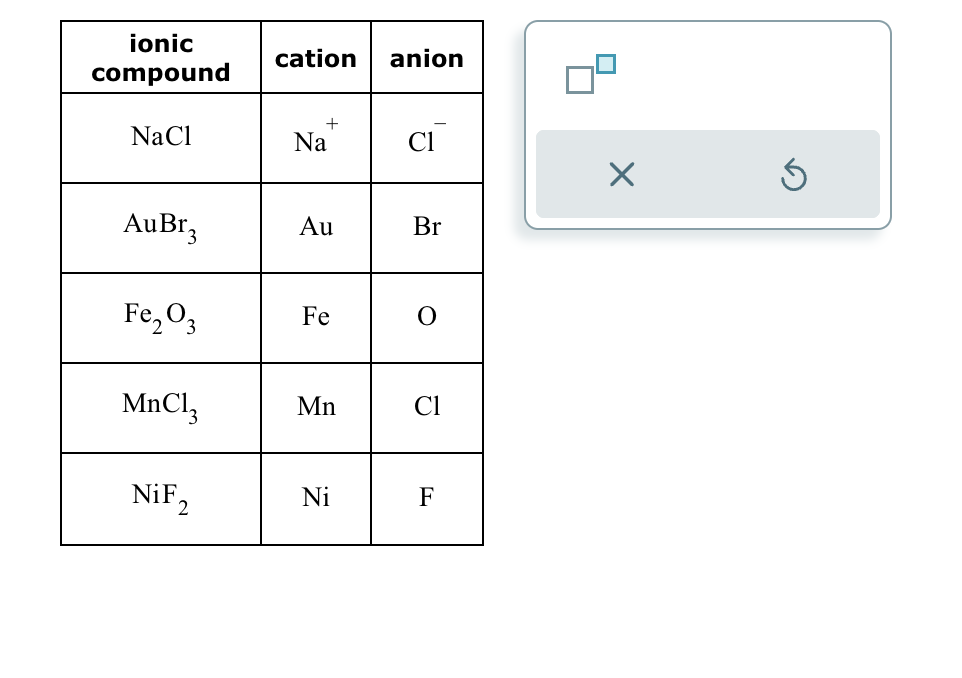The width and height of the screenshot is (962, 678).
Task: Click the Na+ example cation entry
Action: (316, 136)
